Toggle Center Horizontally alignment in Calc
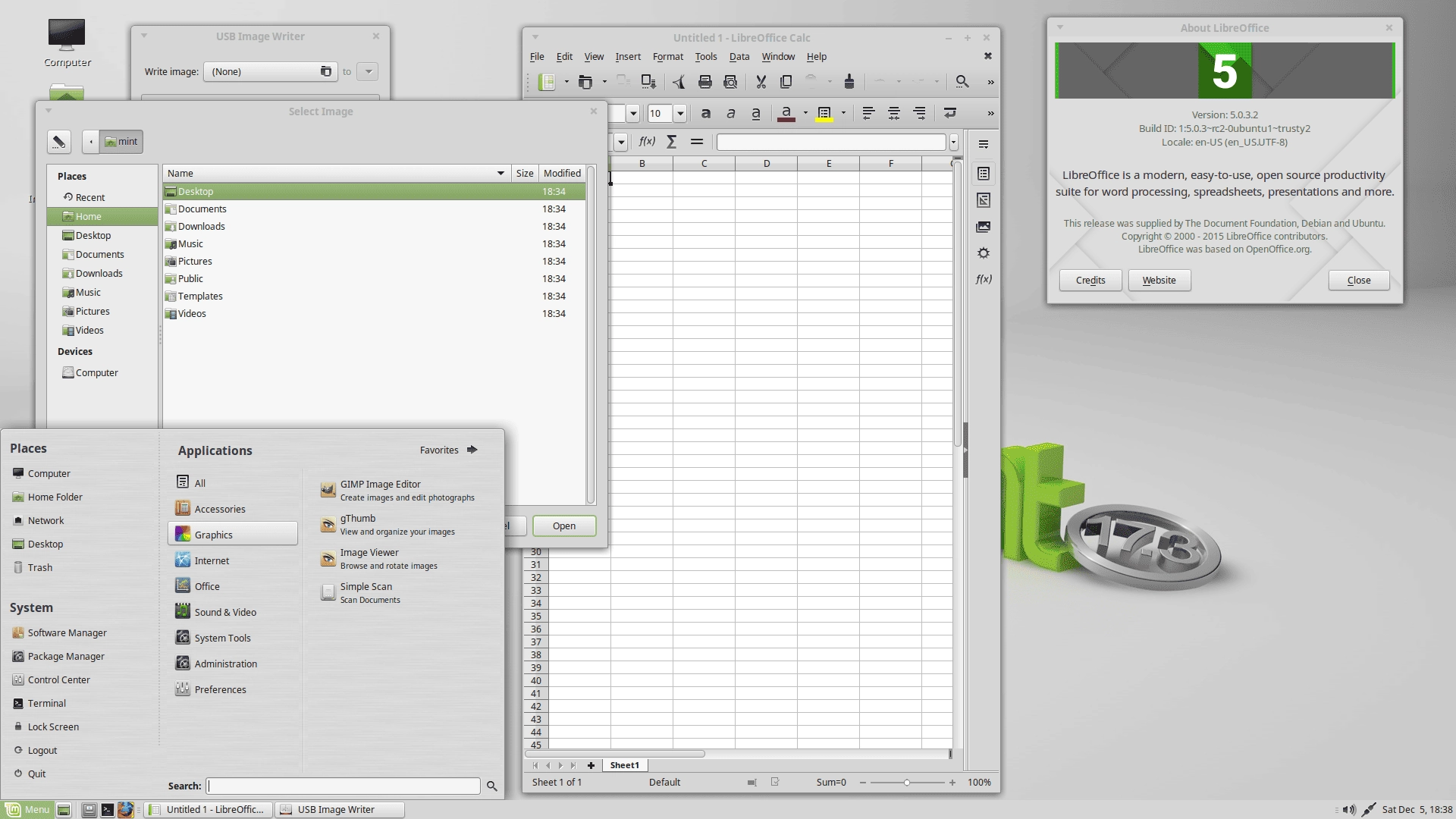Image resolution: width=1456 pixels, height=819 pixels. [894, 113]
